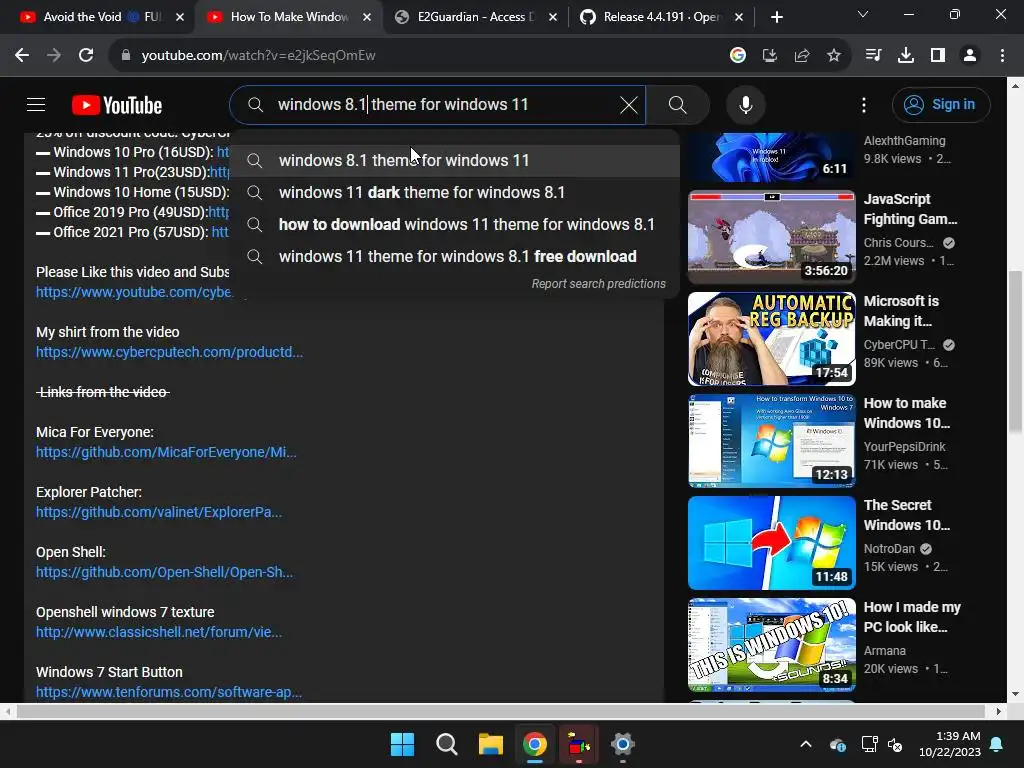Share this page icon
The width and height of the screenshot is (1024, 768).
coord(802,56)
